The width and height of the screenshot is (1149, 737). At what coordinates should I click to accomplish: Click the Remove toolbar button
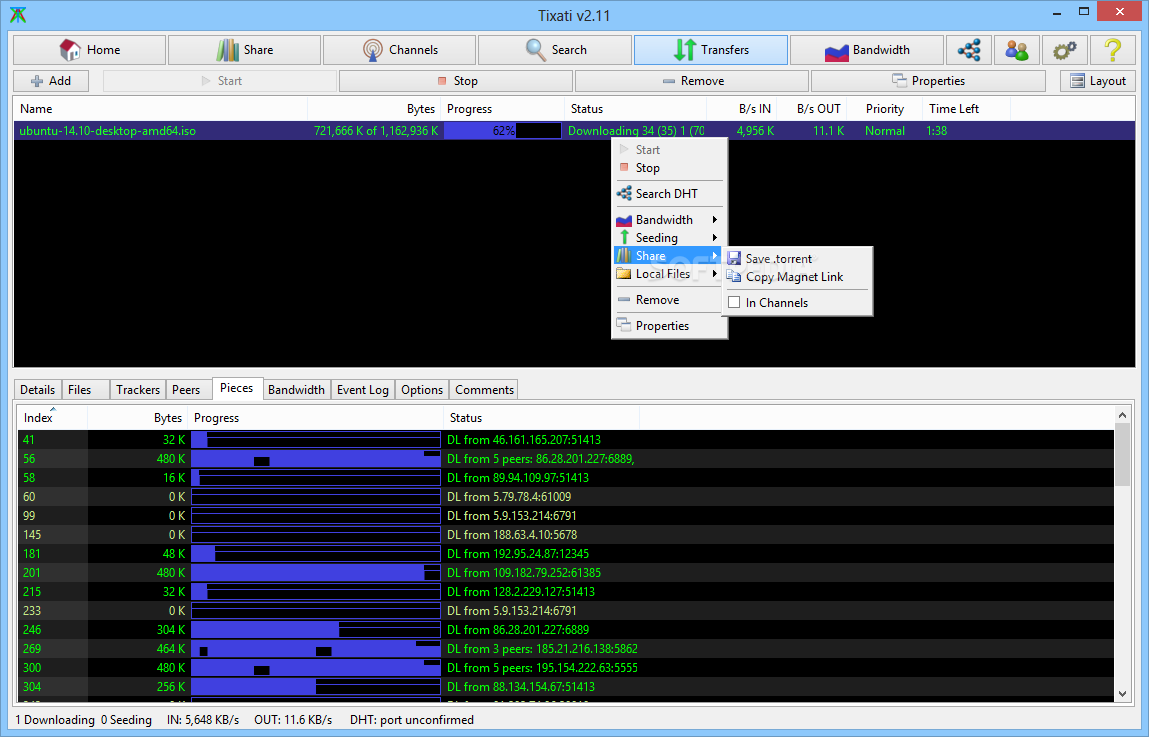(x=692, y=81)
